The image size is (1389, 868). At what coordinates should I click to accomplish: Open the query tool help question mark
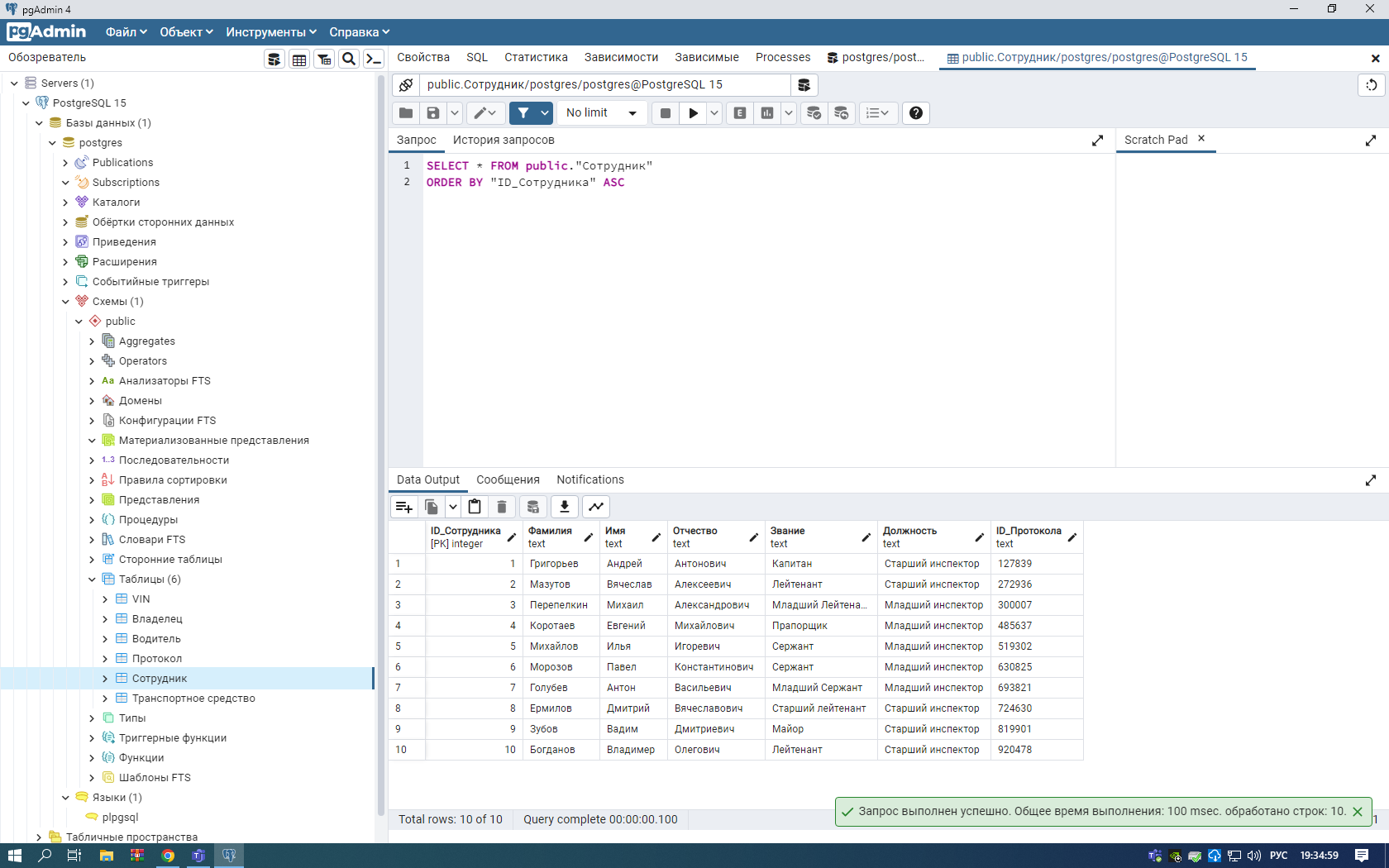916,113
